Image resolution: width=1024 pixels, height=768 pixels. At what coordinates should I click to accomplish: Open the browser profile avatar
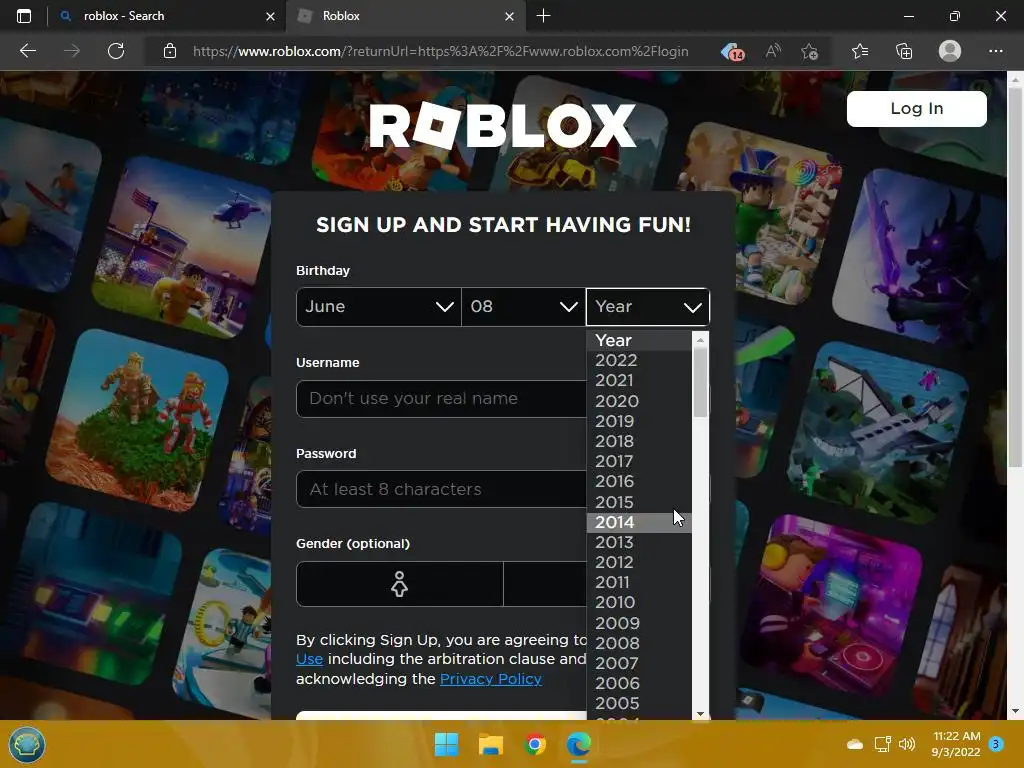(x=950, y=51)
